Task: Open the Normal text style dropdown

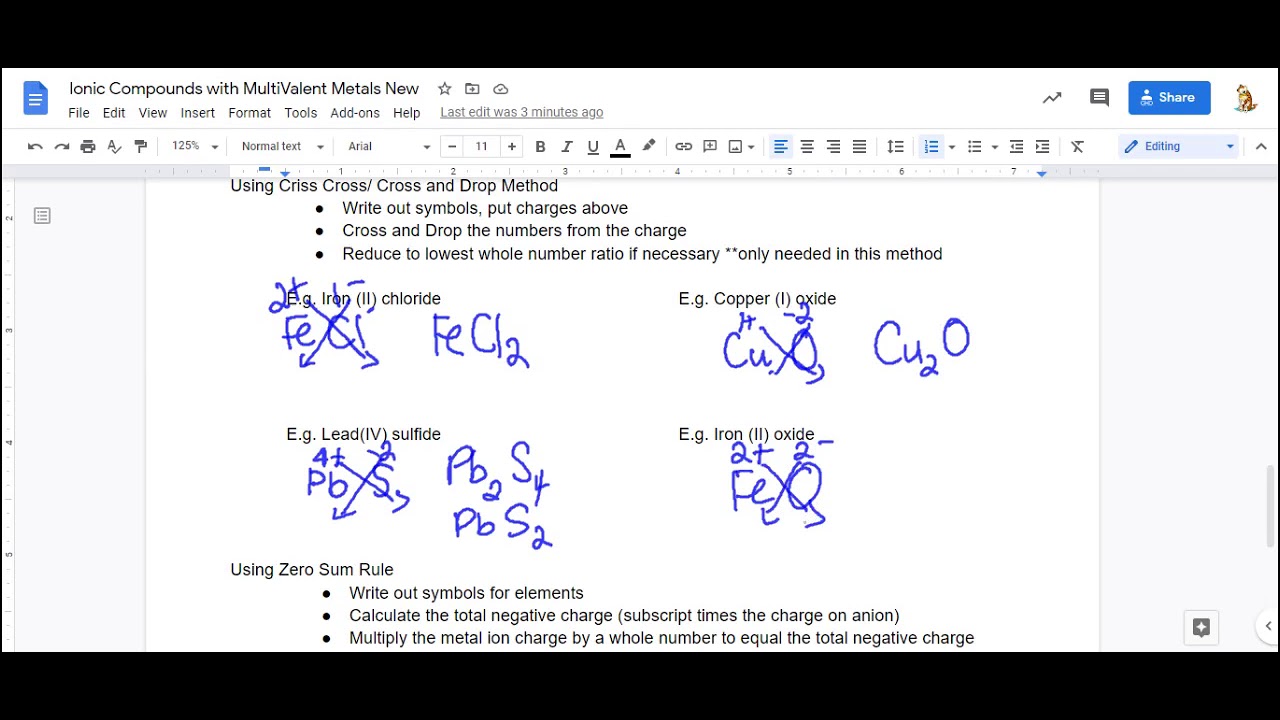Action: pos(283,147)
